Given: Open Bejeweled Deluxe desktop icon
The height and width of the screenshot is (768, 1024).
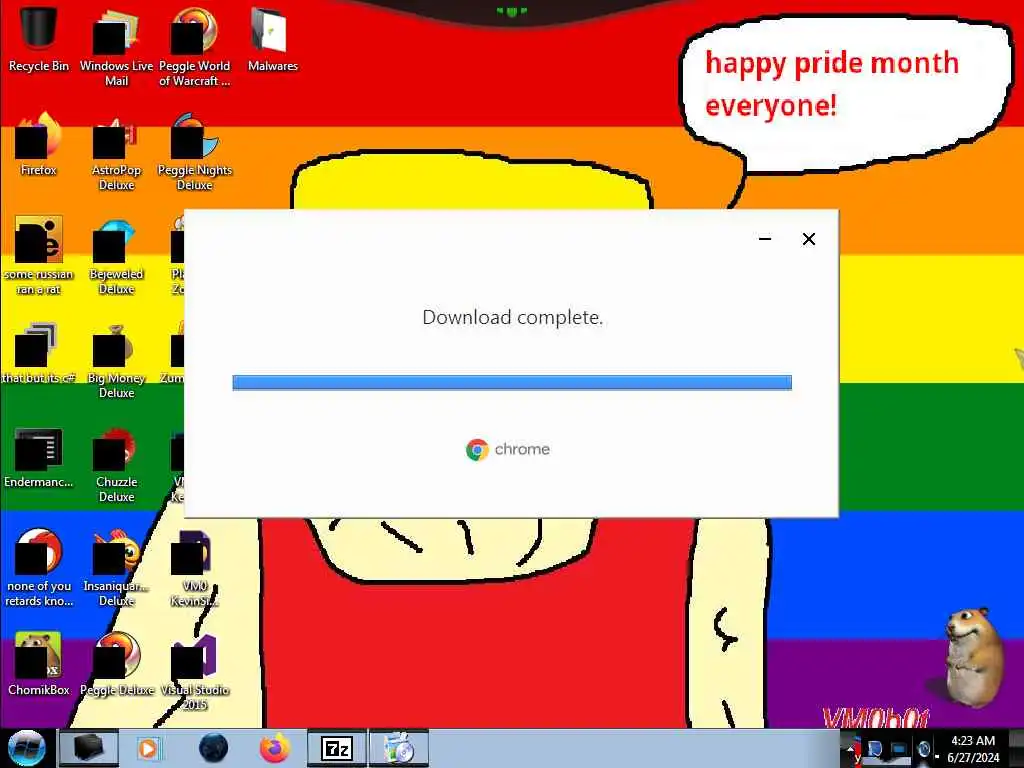Looking at the screenshot, I should pos(116,255).
